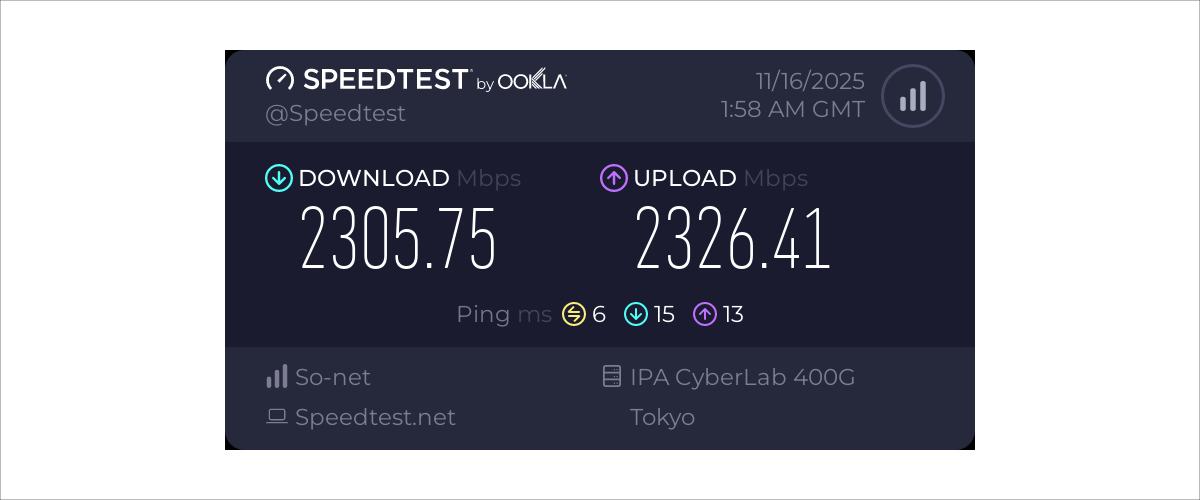This screenshot has width=1200, height=500.
Task: Click the So-net provider bars icon
Action: pyautogui.click(x=277, y=377)
